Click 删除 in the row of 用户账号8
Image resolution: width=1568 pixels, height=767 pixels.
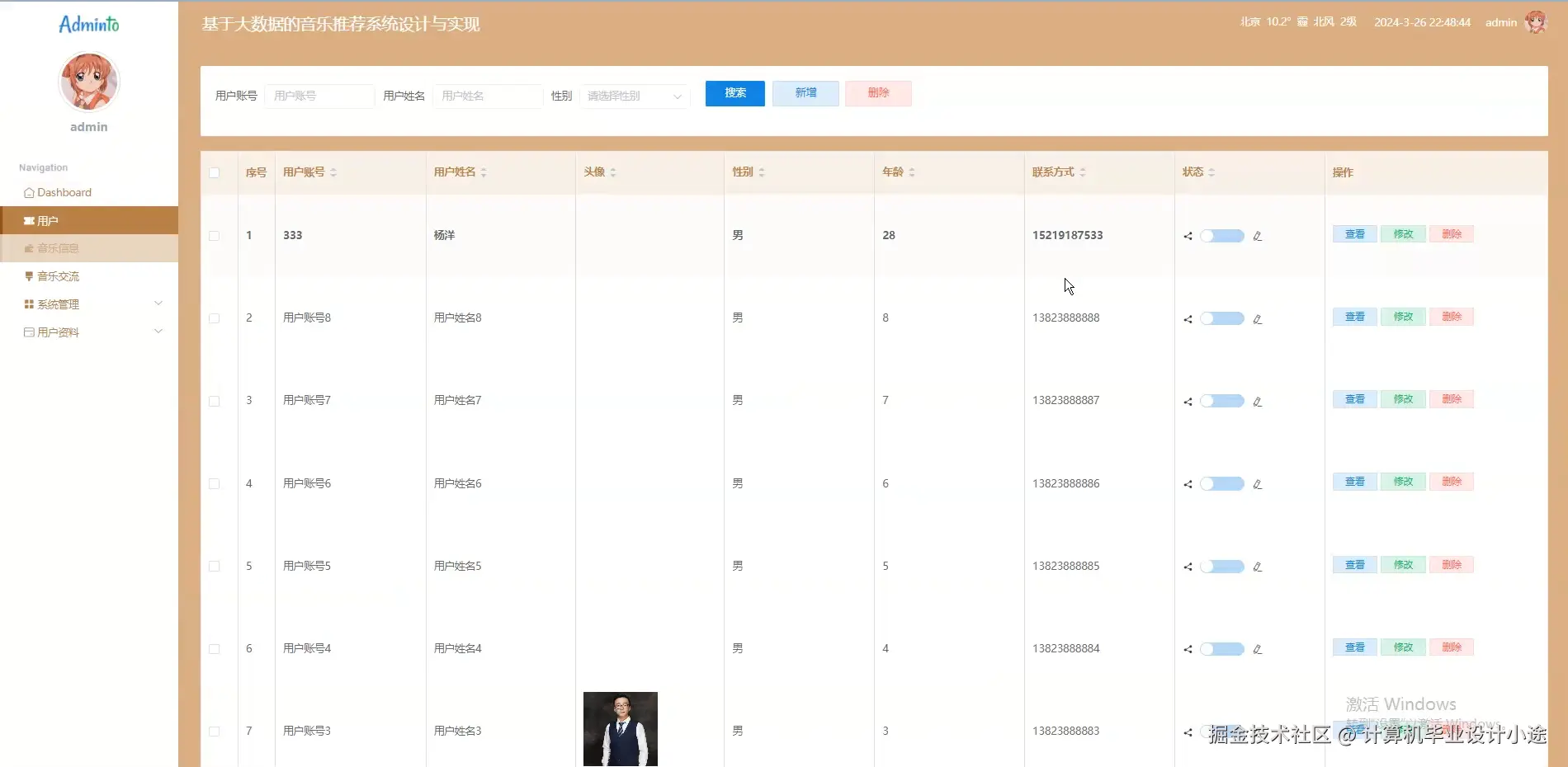[x=1452, y=317]
